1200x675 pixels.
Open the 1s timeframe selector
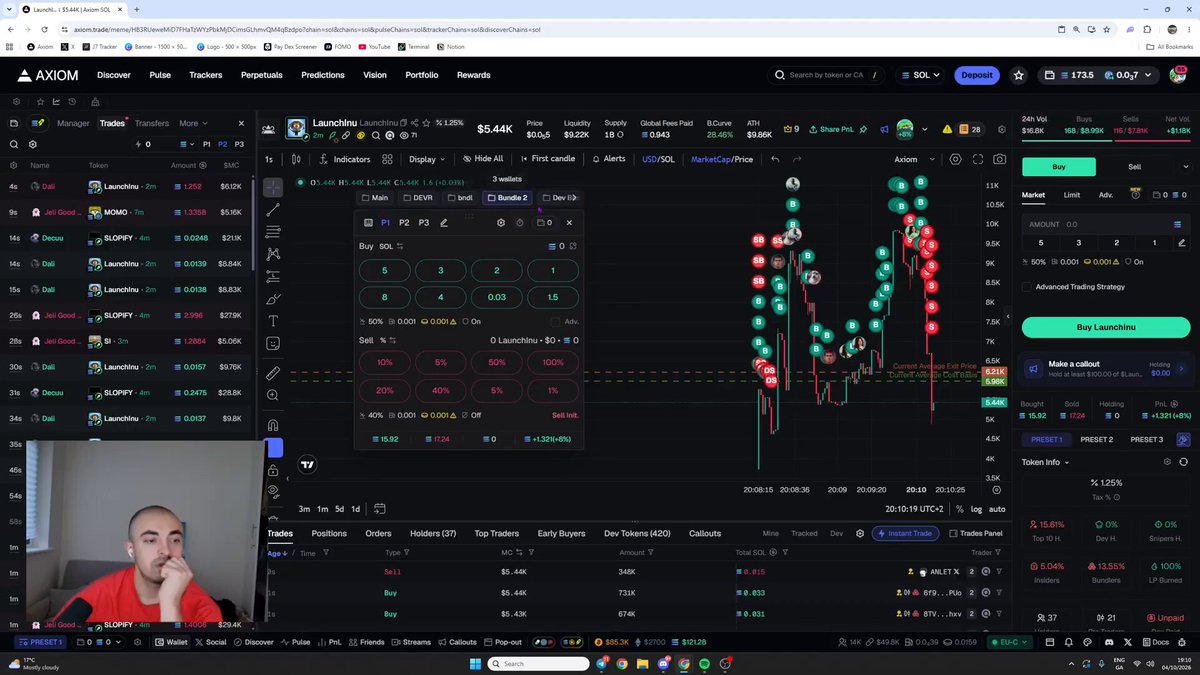pyautogui.click(x=269, y=159)
